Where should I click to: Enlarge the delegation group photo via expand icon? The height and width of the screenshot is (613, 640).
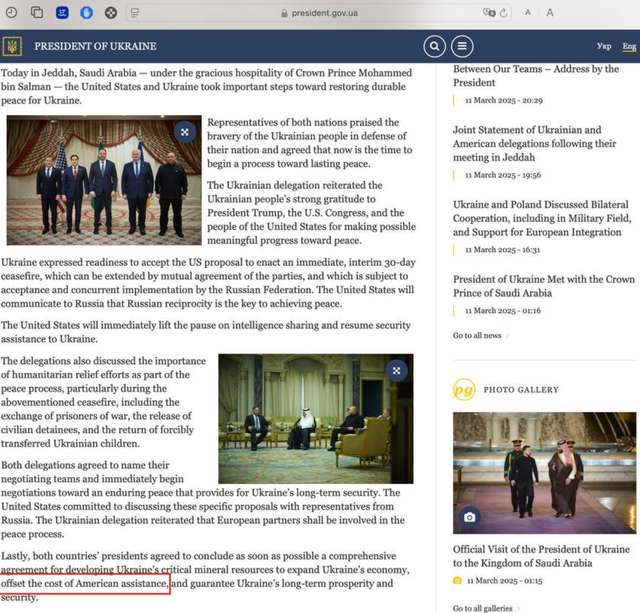pos(185,131)
